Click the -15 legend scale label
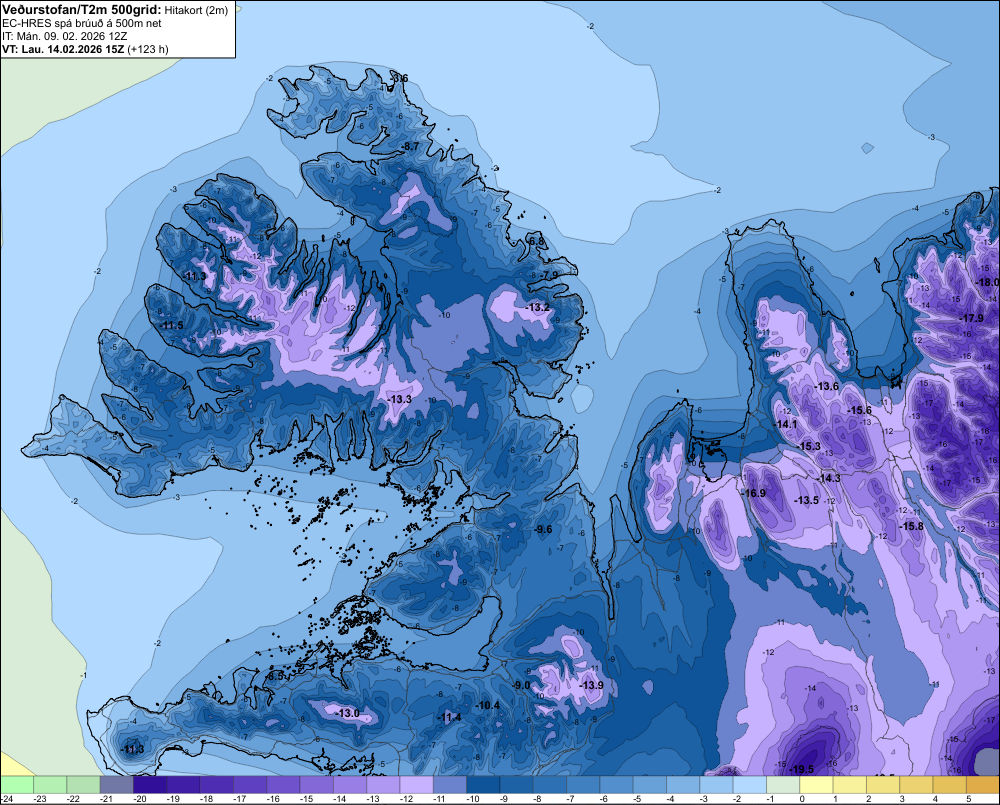Screen dimensions: 1000x805 pyautogui.click(x=307, y=799)
